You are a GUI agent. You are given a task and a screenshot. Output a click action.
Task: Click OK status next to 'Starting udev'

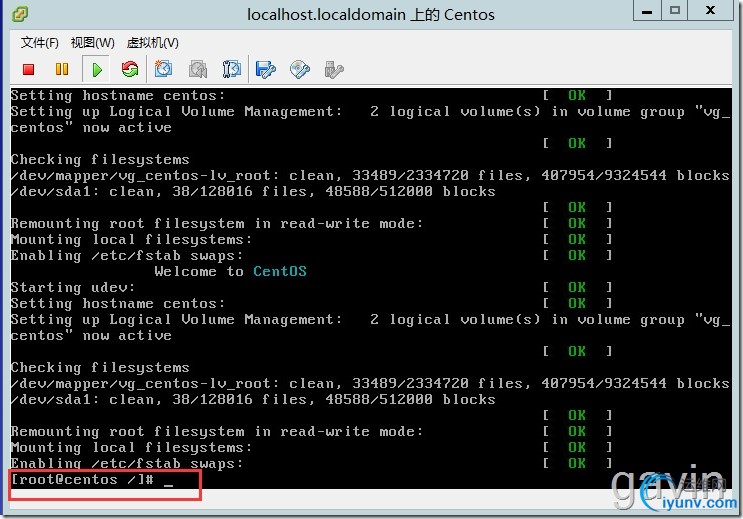point(577,287)
